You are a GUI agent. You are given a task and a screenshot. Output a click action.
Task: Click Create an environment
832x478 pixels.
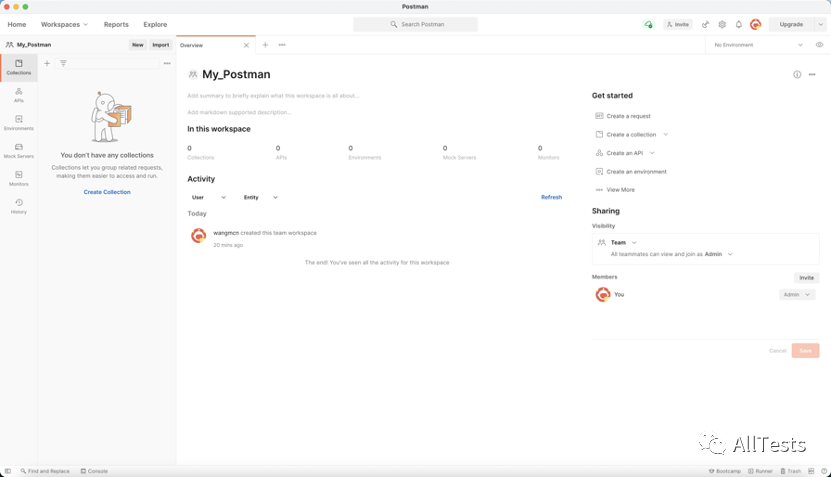point(631,172)
